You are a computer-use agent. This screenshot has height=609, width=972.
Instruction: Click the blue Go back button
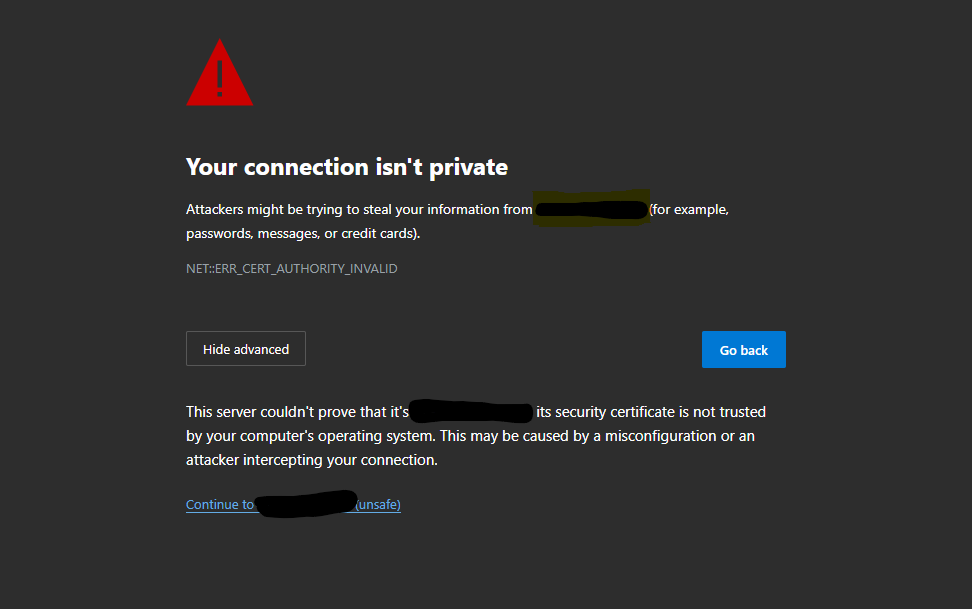tap(743, 349)
